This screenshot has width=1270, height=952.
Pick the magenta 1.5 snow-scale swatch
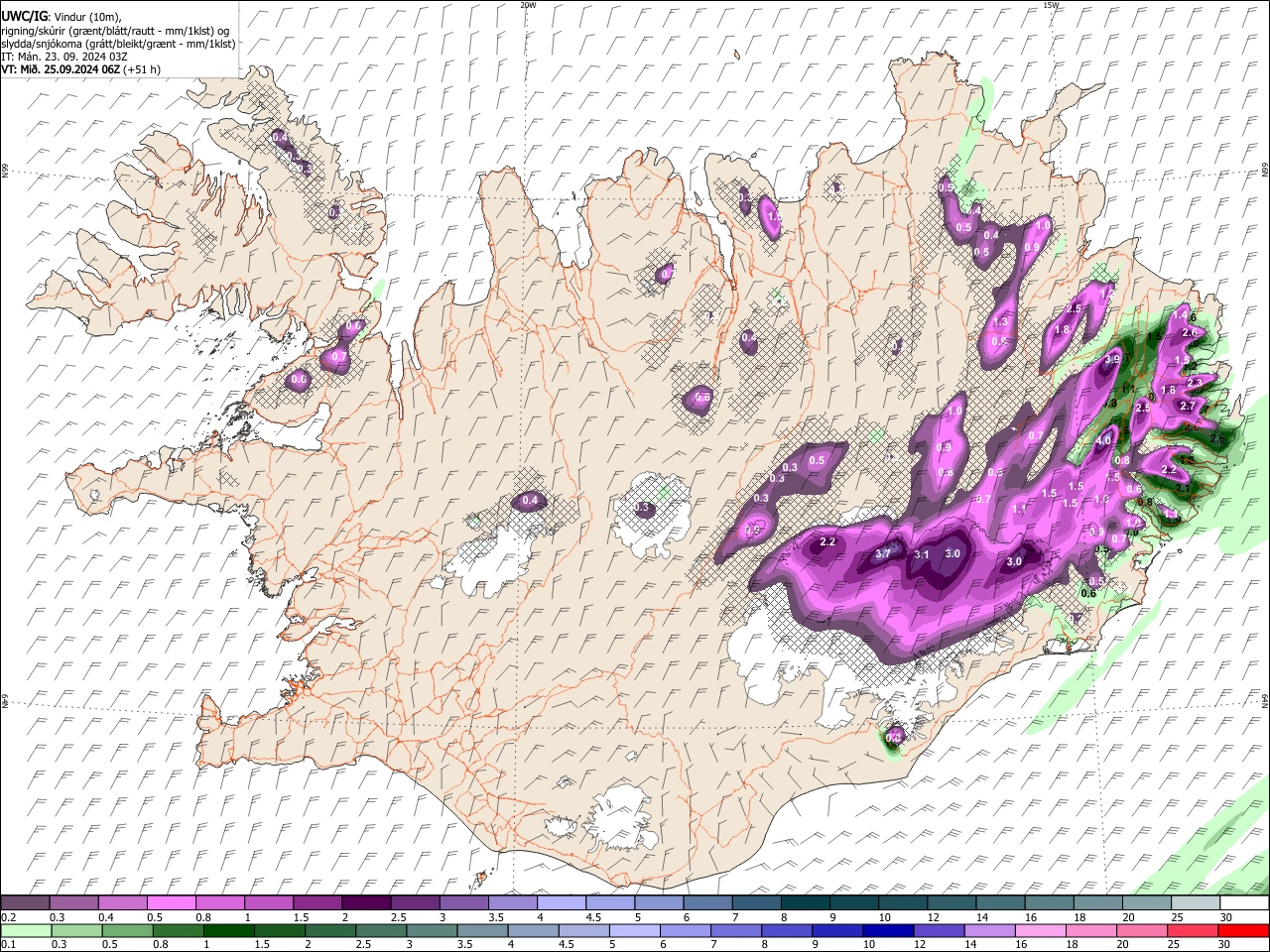point(317,902)
